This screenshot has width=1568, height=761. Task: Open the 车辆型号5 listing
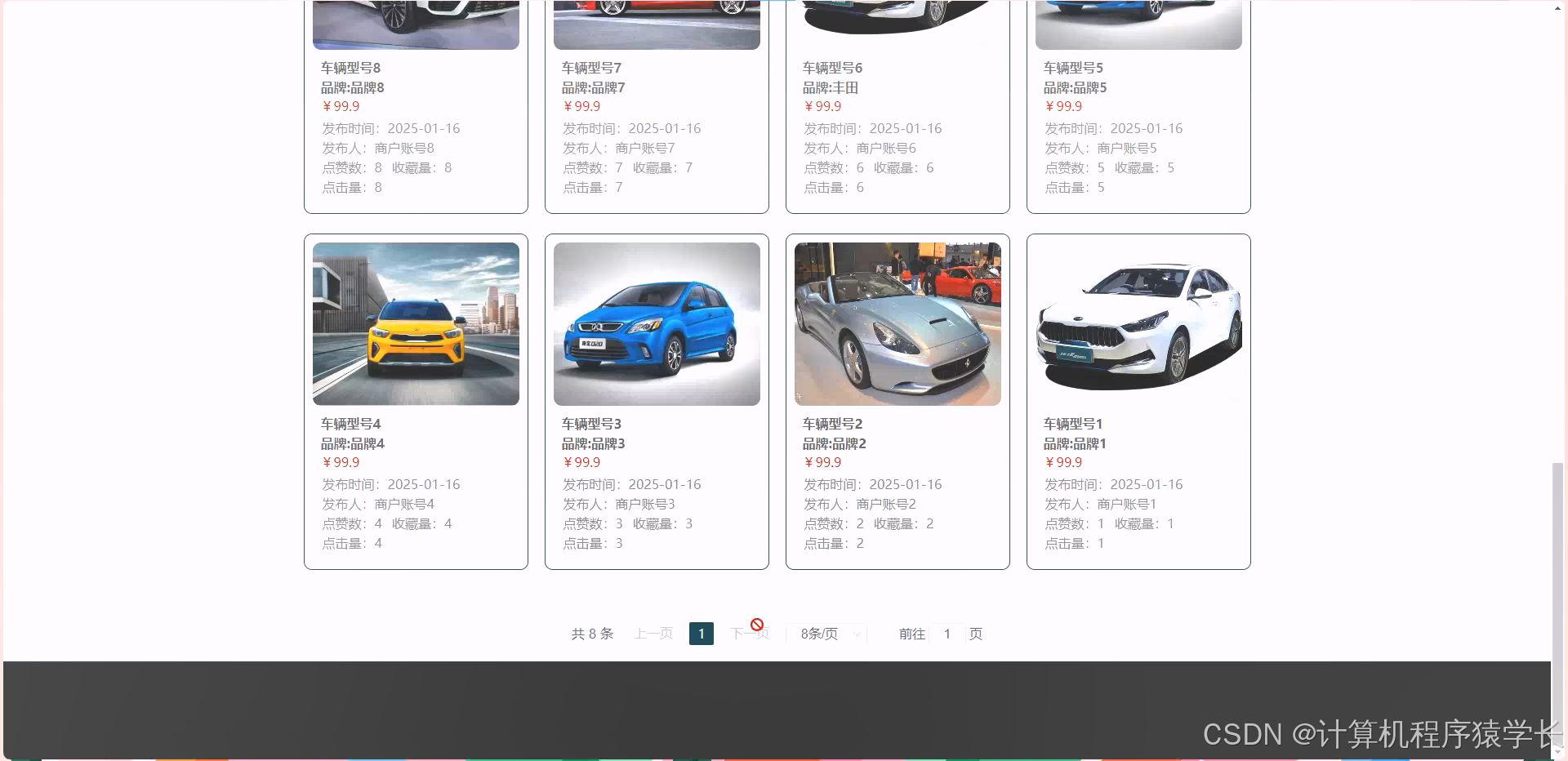[x=1072, y=68]
